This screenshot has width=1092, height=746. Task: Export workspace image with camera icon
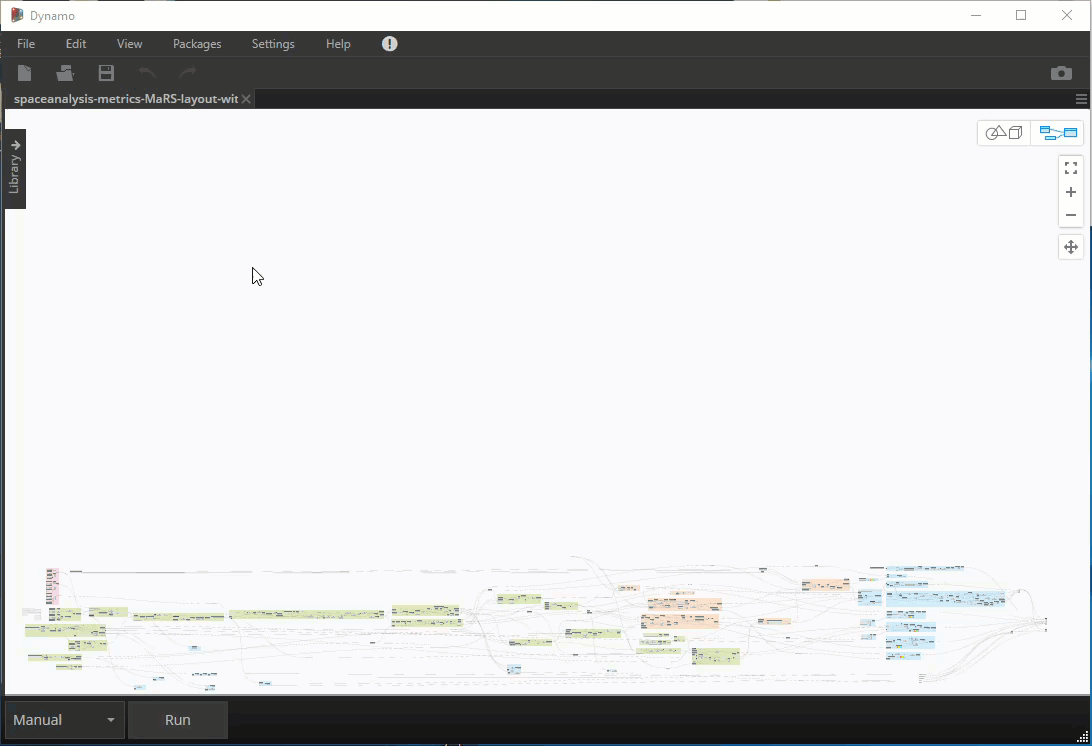click(x=1061, y=73)
